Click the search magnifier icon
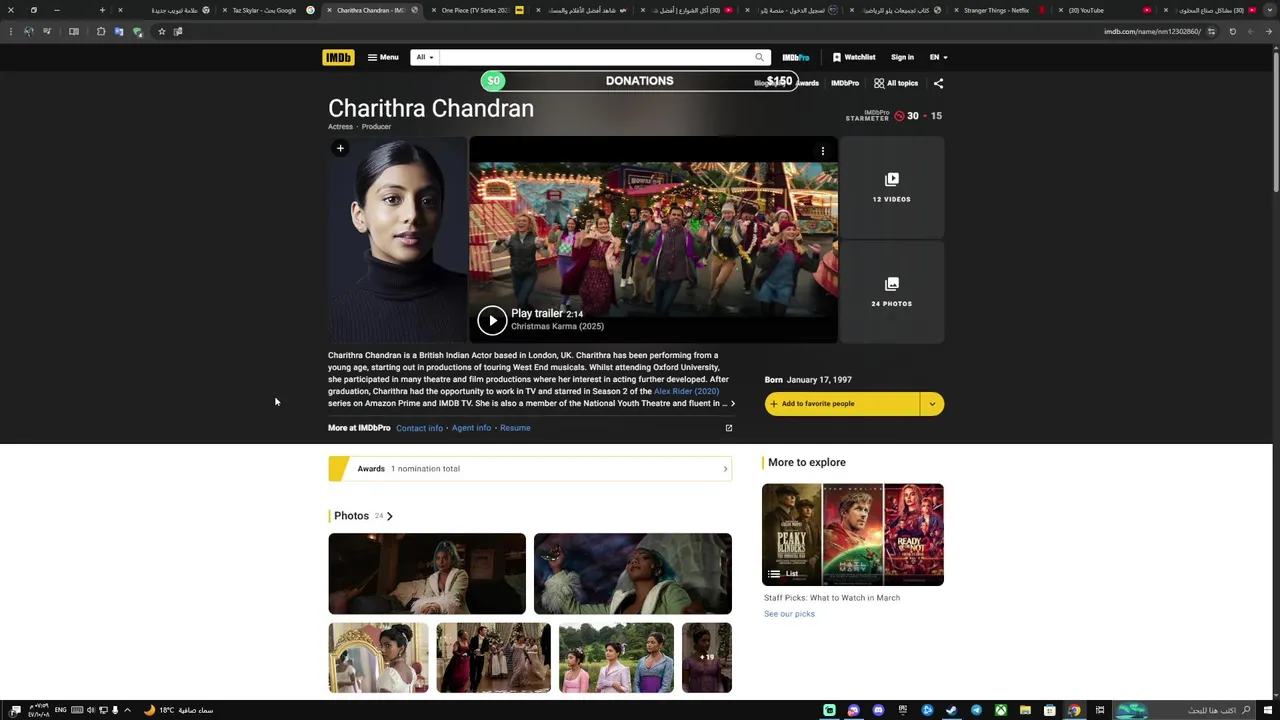The image size is (1280, 720). 760,57
